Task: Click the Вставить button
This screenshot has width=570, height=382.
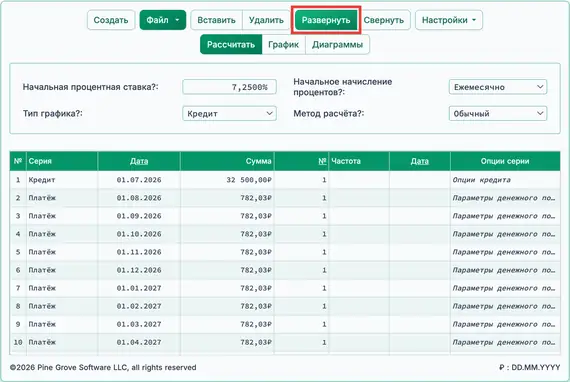Action: click(x=216, y=20)
